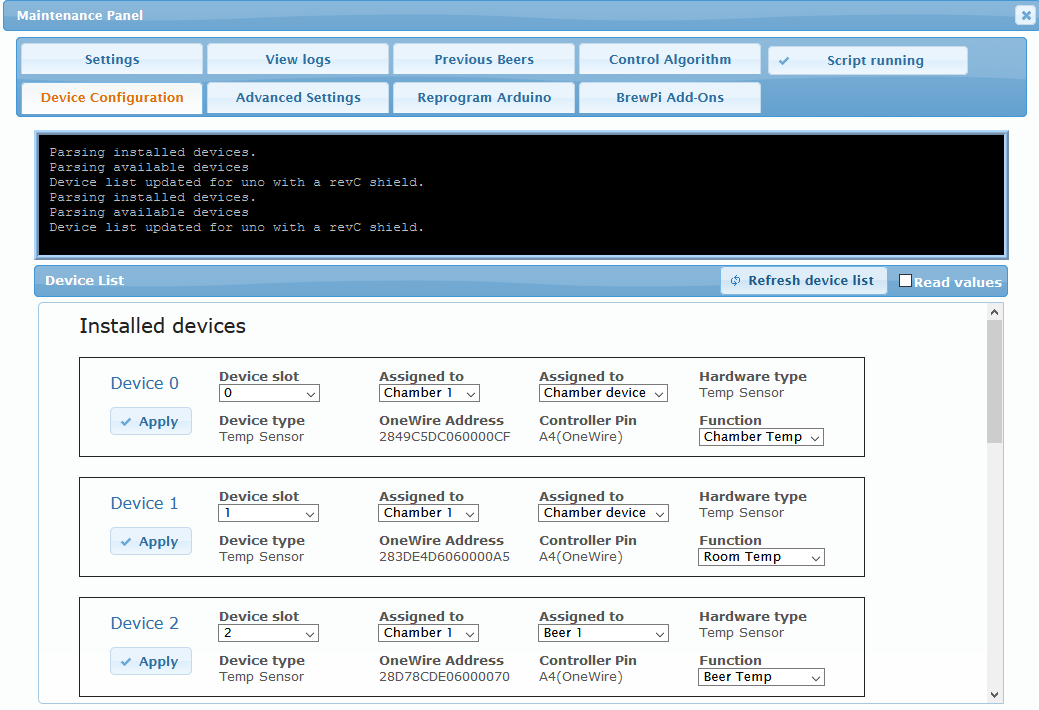Go to the Device Configuration tab
The image size is (1039, 710).
(112, 97)
